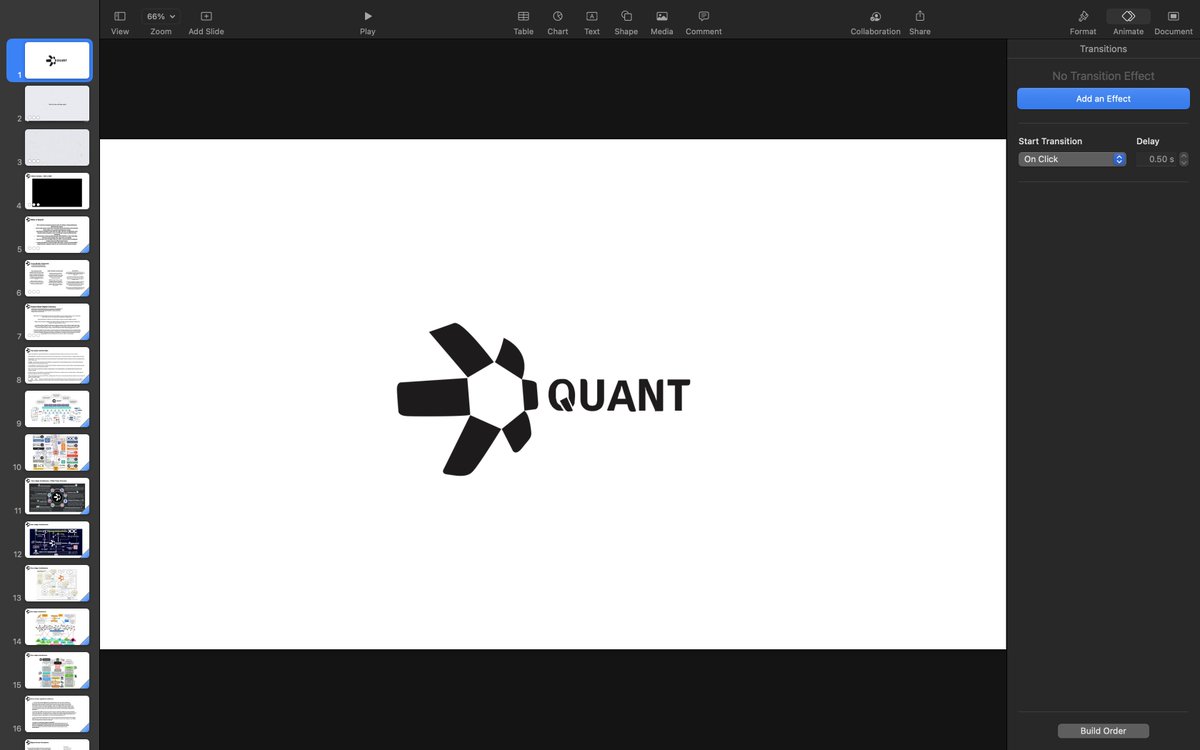Open the Format inspector

(1083, 16)
